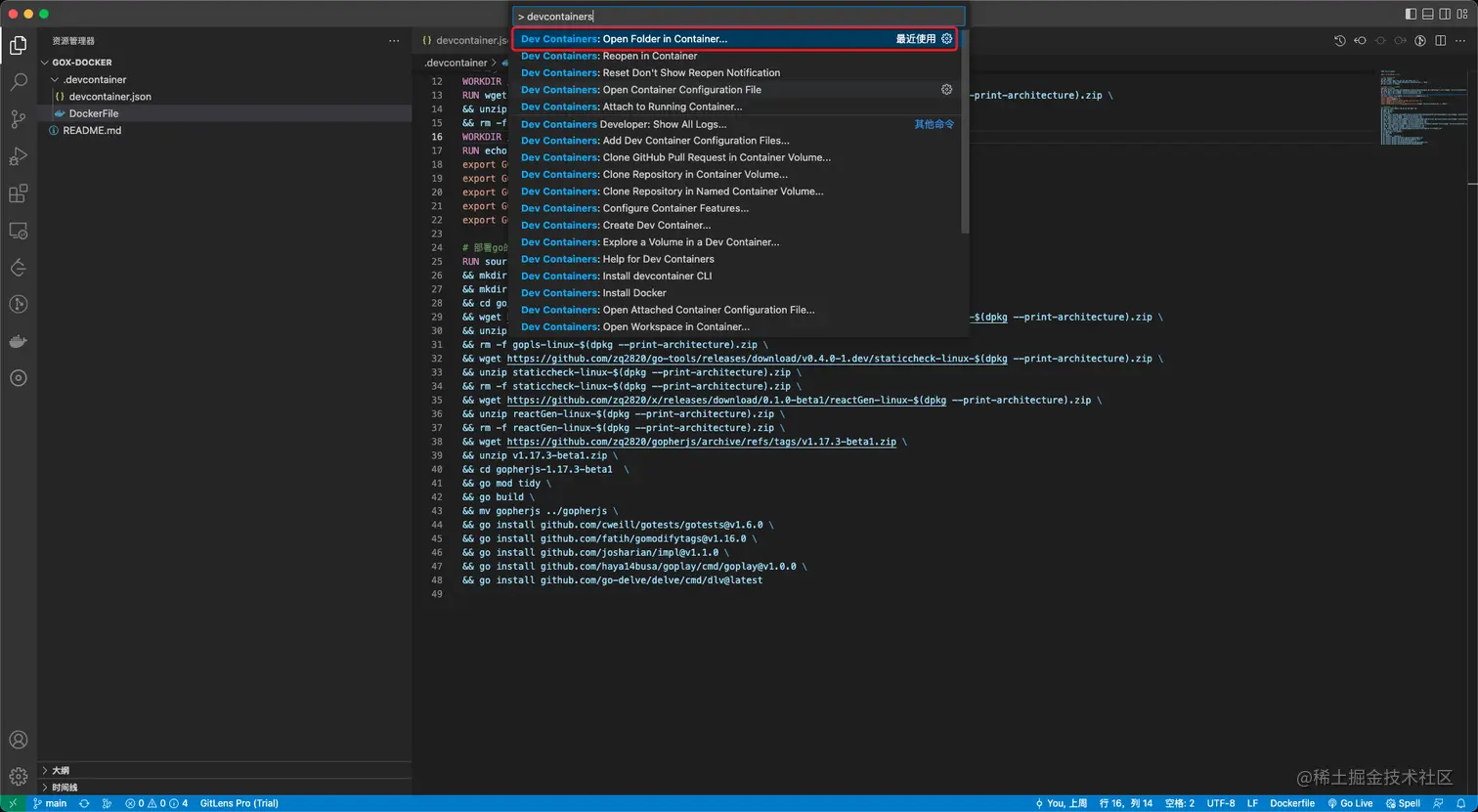Click the Explorer panel more actions ellipsis
This screenshot has height=812, width=1478.
[x=394, y=41]
